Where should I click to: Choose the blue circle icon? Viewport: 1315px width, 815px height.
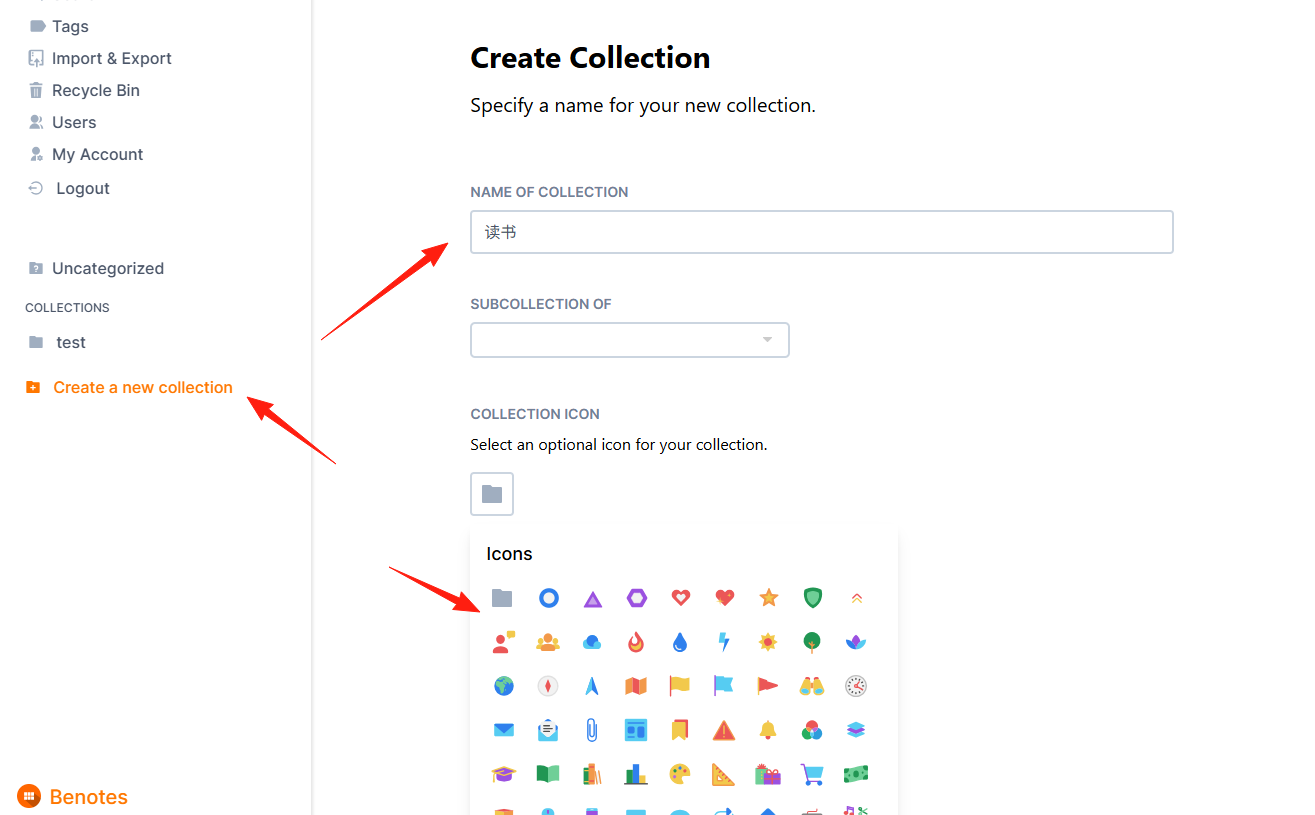pyautogui.click(x=548, y=598)
